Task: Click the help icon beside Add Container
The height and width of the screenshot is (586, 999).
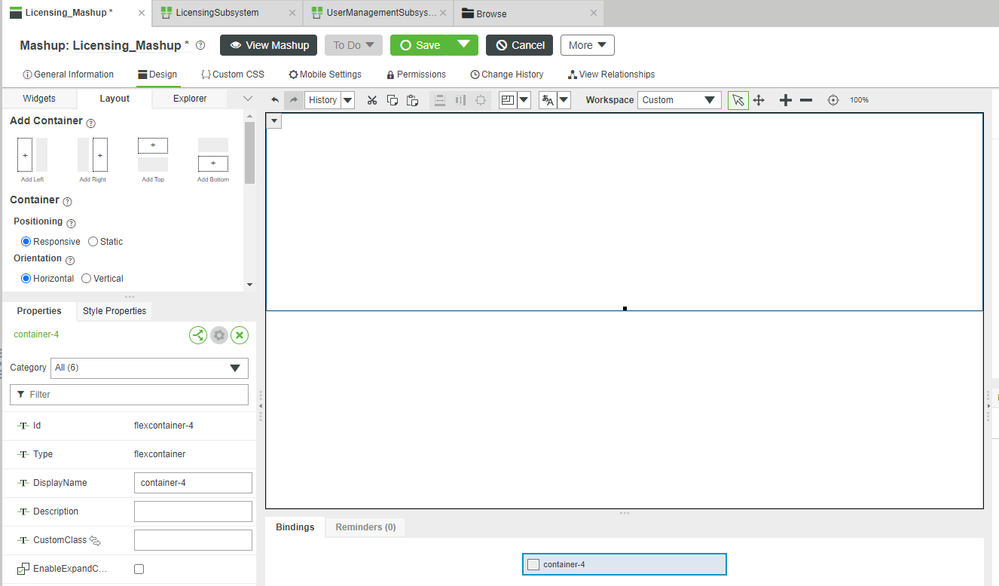Action: click(90, 123)
